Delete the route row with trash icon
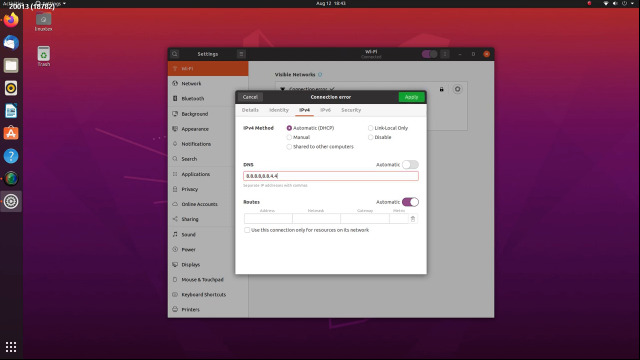The height and width of the screenshot is (360, 640). 413,219
